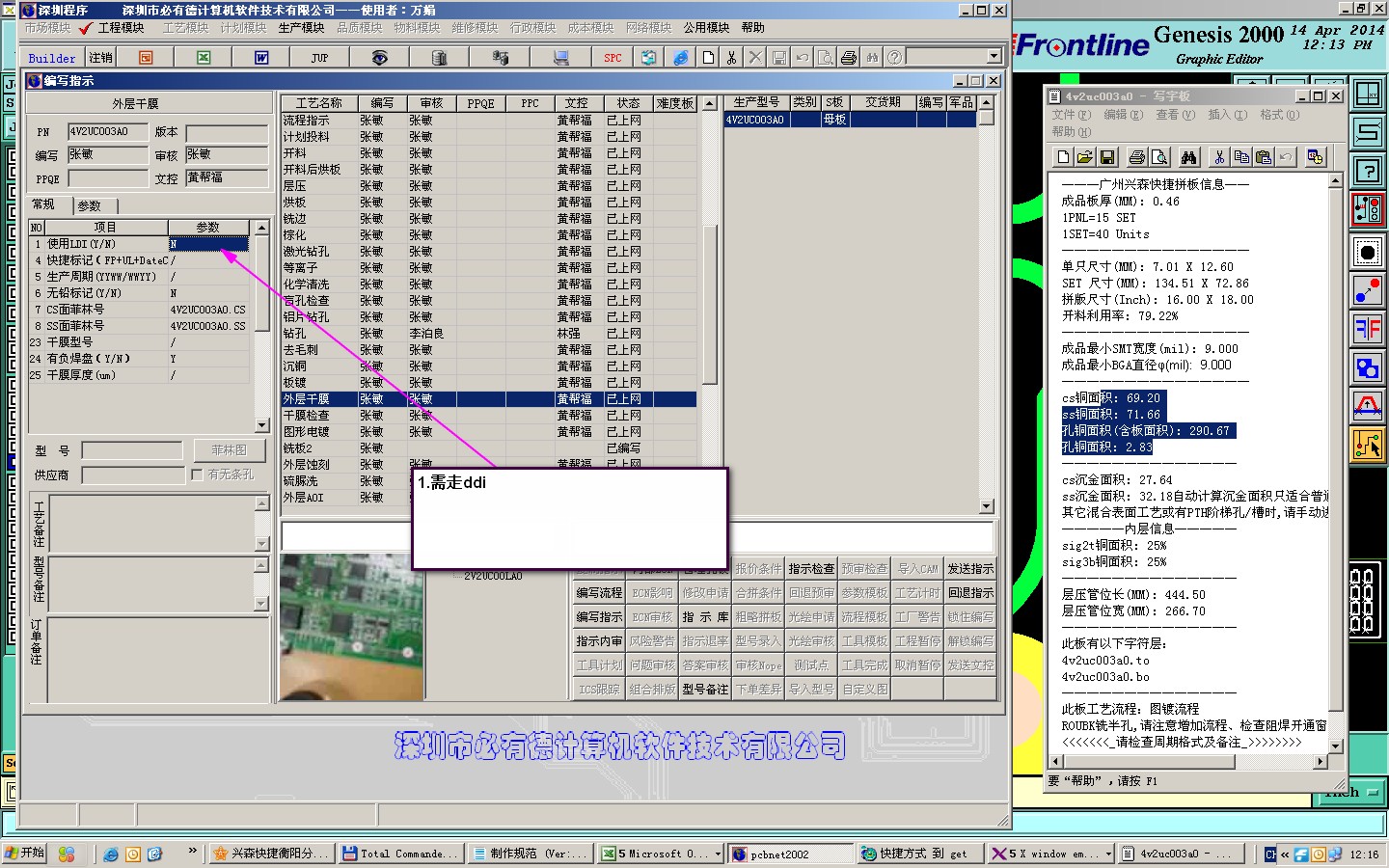Click the Internet Explorer icon in main toolbar
This screenshot has width=1389, height=868.
[x=681, y=58]
